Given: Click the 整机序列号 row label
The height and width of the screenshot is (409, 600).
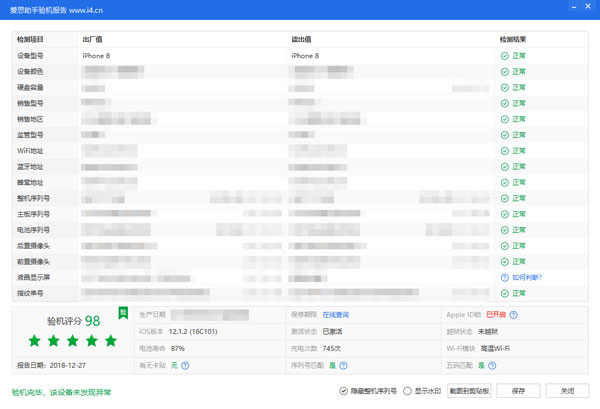Looking at the screenshot, I should pos(33,198).
